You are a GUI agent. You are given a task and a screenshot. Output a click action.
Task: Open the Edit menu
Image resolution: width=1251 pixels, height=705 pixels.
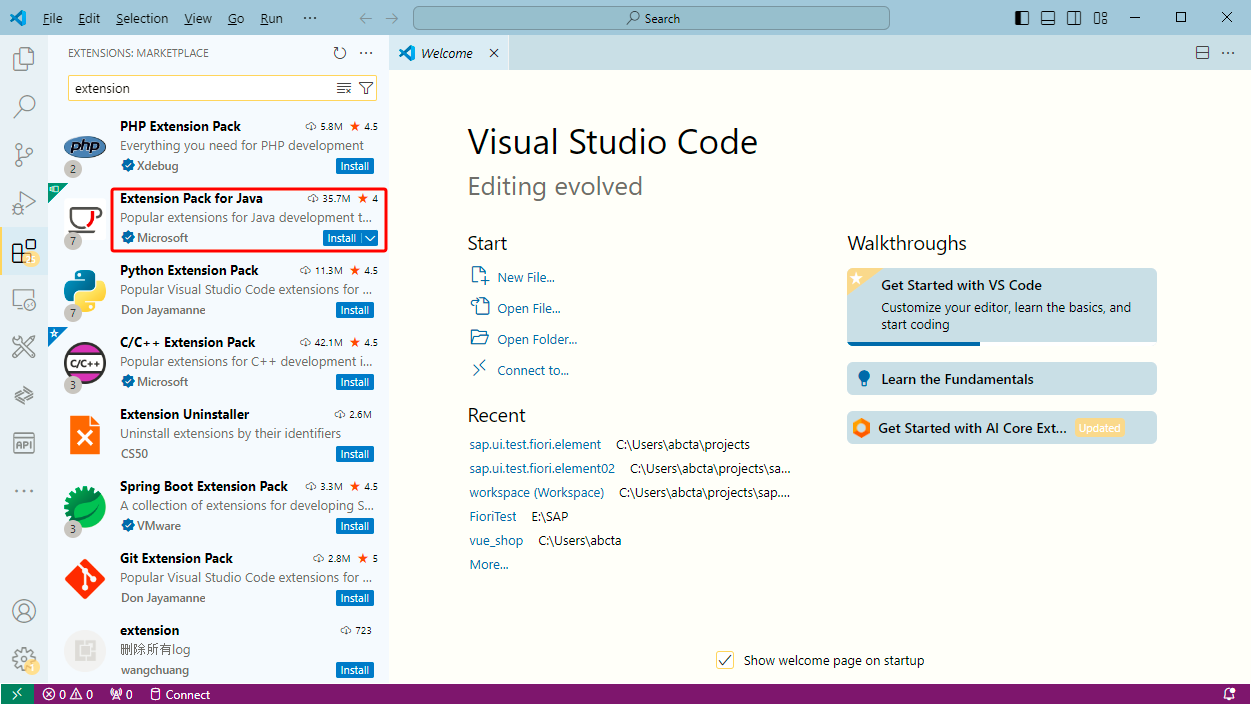pos(89,18)
